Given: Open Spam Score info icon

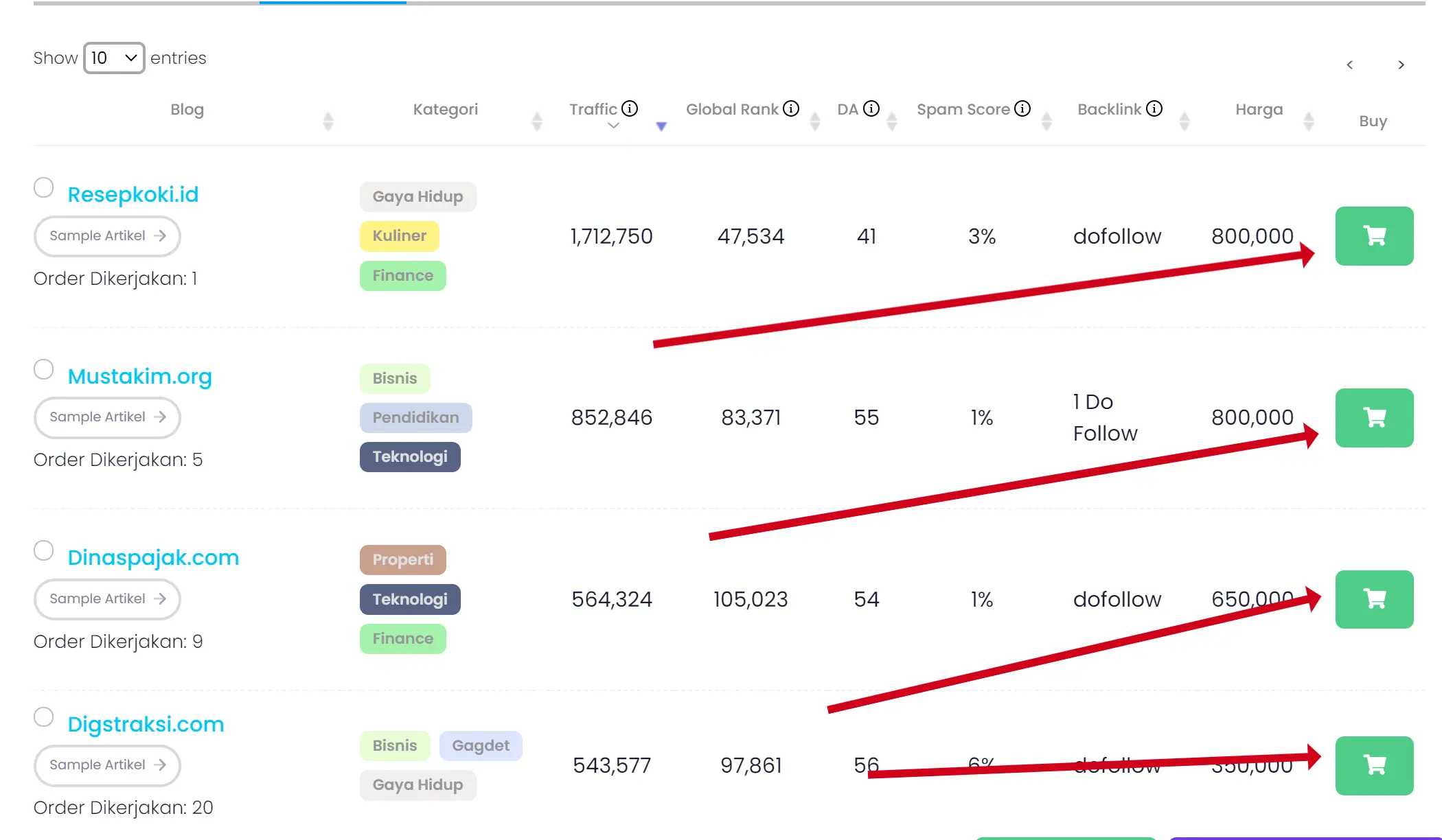Looking at the screenshot, I should pos(1022,108).
